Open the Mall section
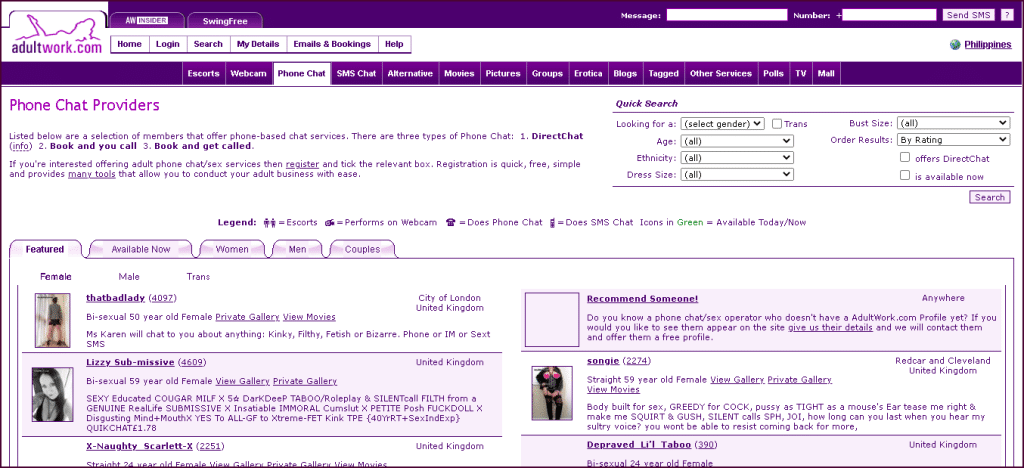 click(826, 74)
